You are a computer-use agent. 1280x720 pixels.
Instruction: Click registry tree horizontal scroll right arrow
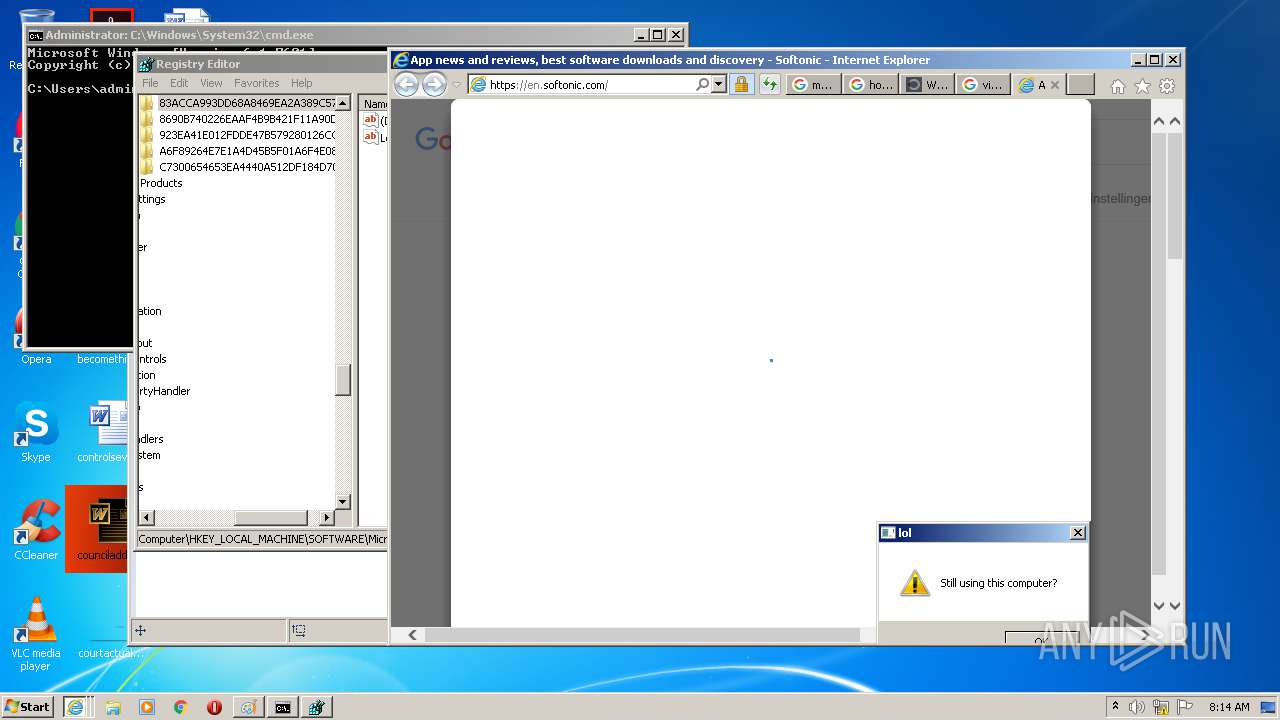pos(326,517)
